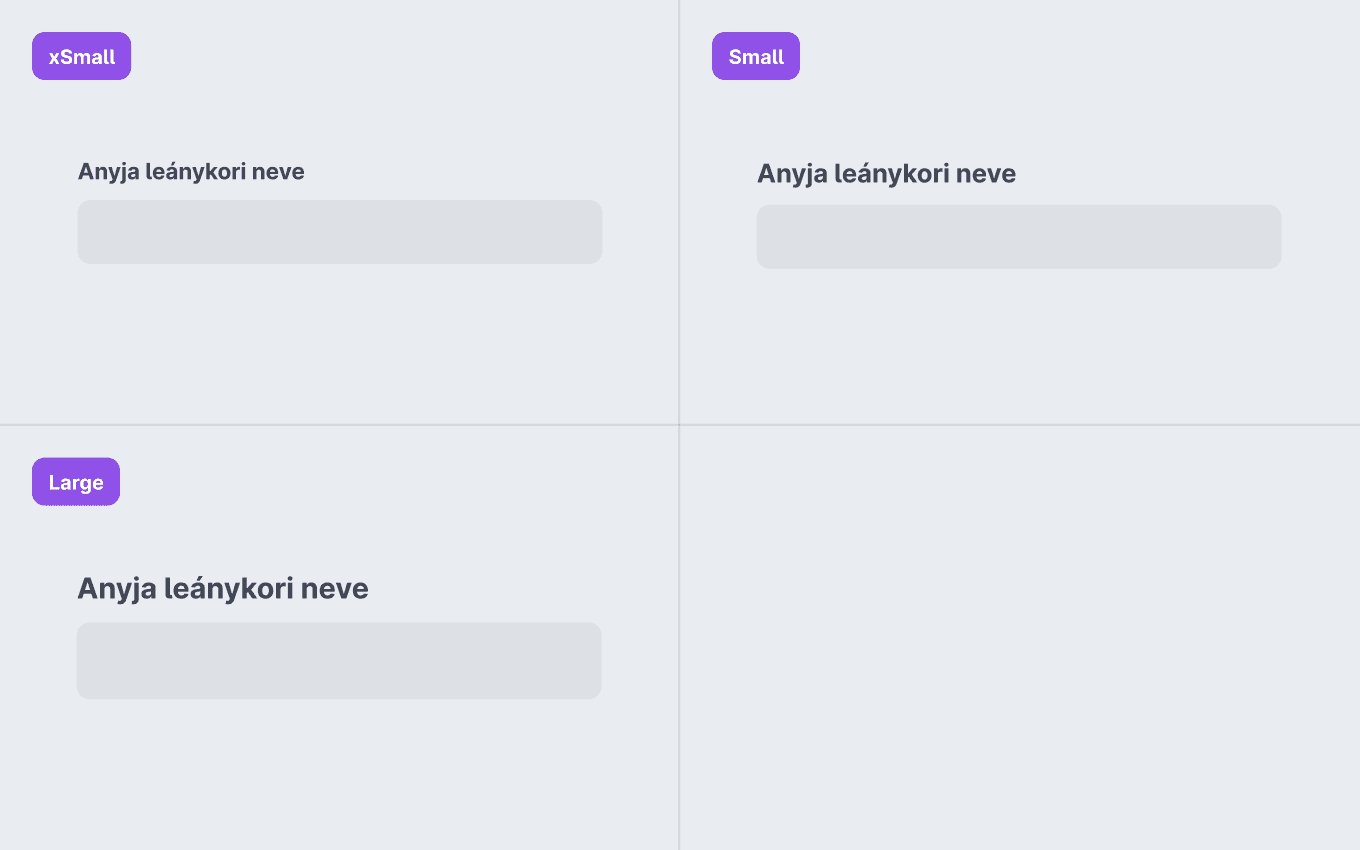
Task: Click the input field under the Large badge
Action: [339, 661]
